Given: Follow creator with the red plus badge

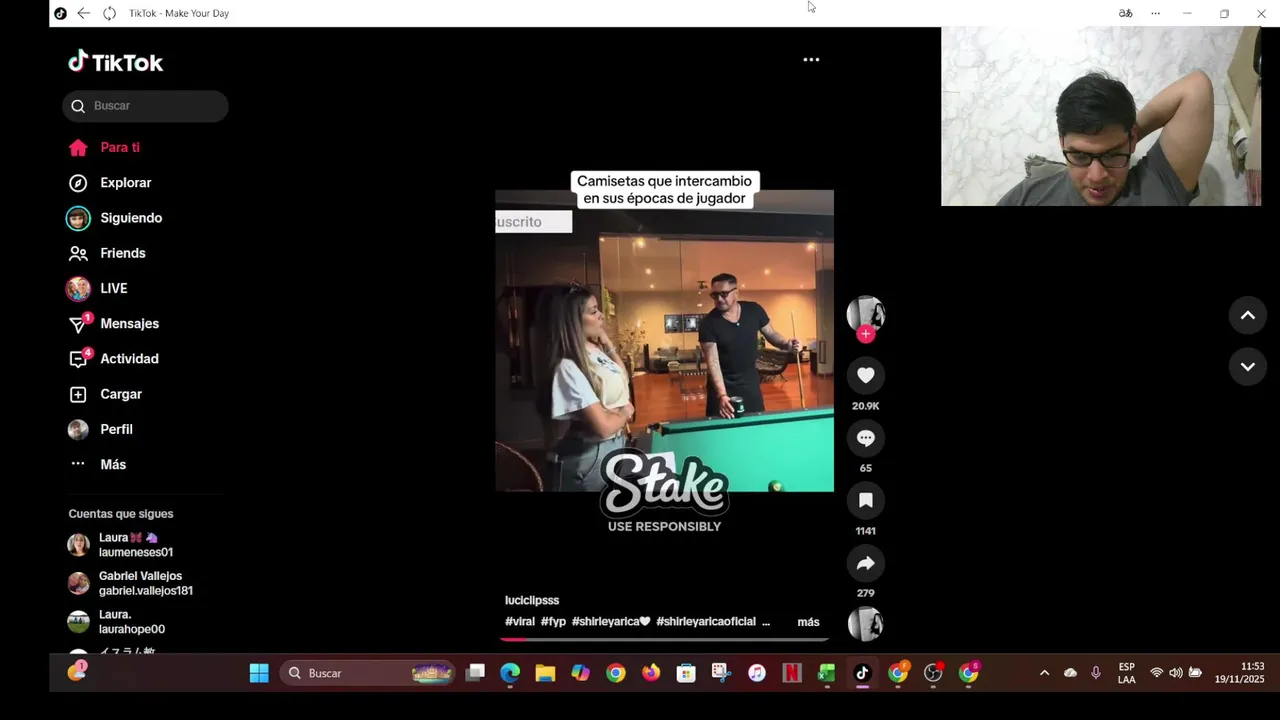Looking at the screenshot, I should [866, 334].
